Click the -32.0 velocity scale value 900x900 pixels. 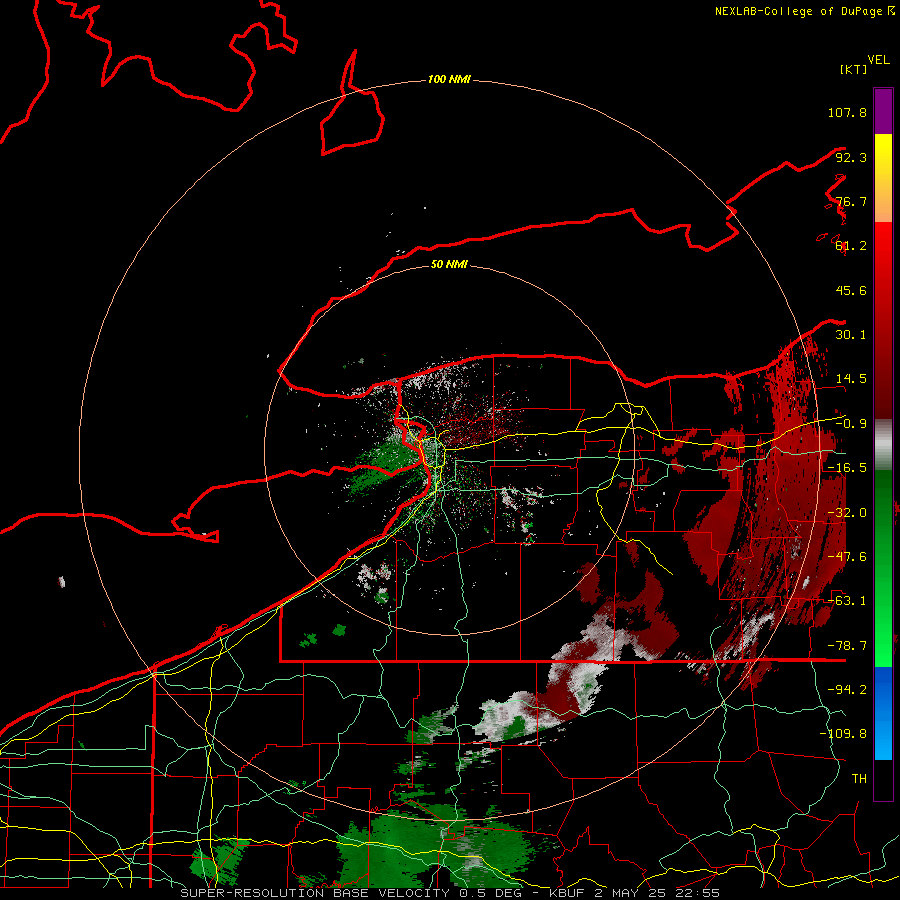point(847,513)
